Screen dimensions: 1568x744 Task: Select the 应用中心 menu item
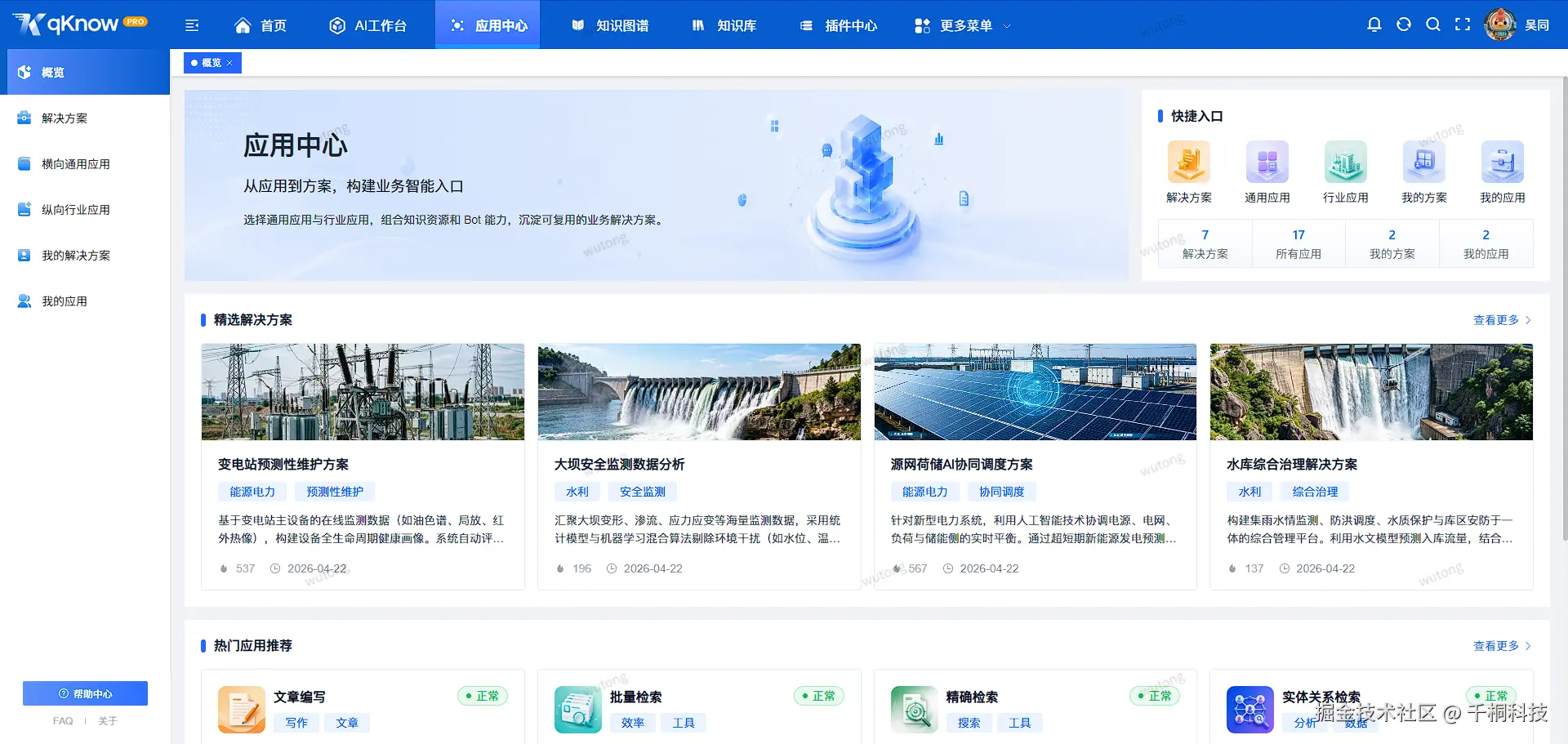click(488, 25)
